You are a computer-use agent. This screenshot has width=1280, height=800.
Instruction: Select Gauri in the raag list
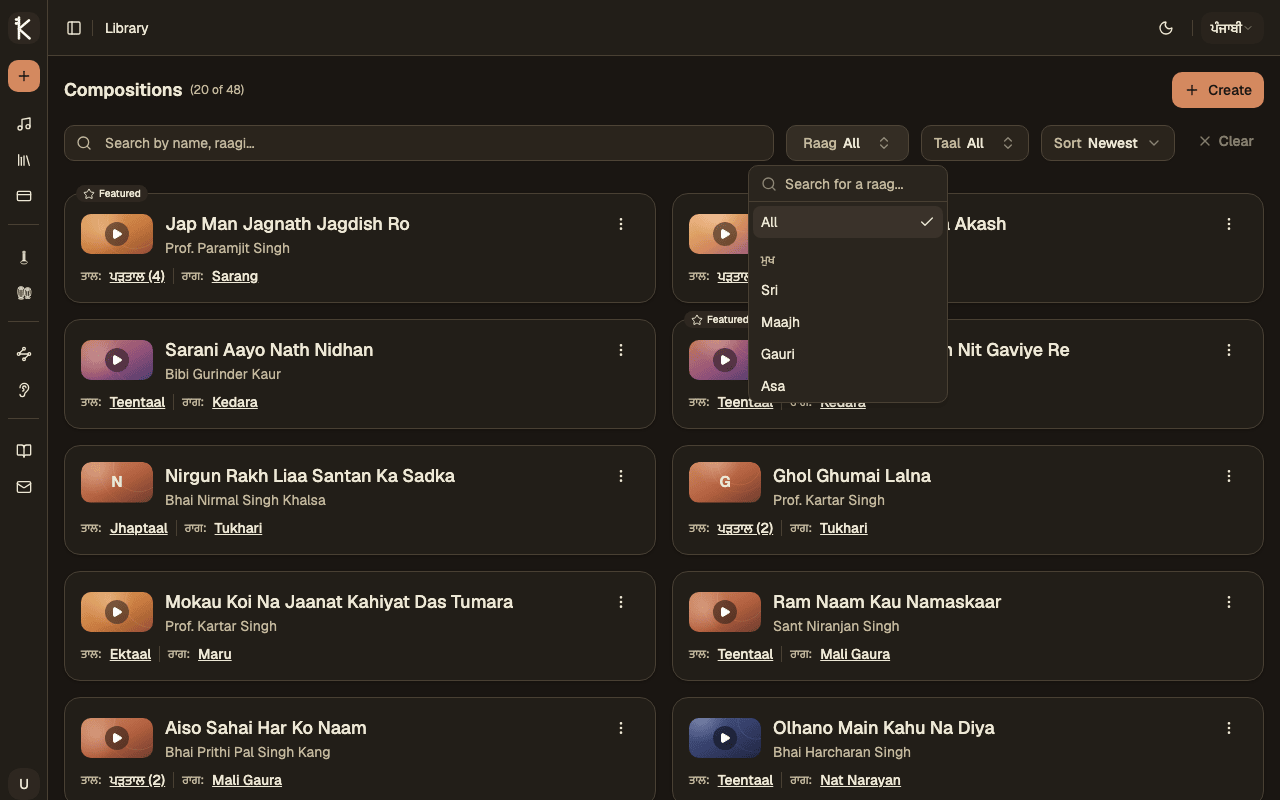[x=848, y=354]
